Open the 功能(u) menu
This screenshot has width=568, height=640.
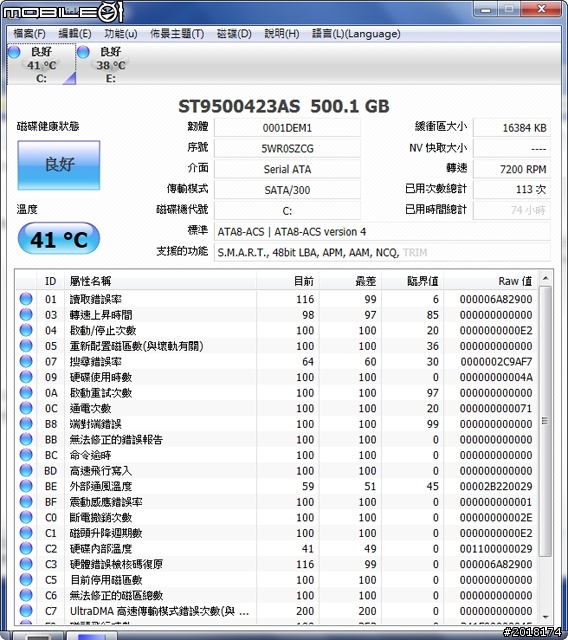121,33
